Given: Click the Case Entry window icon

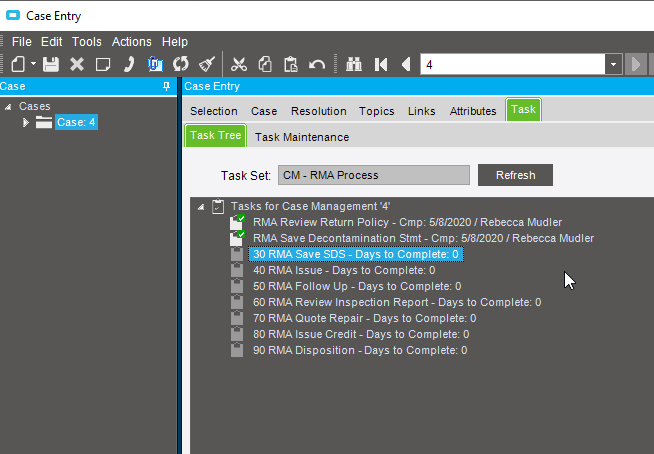Looking at the screenshot, I should click(x=13, y=15).
